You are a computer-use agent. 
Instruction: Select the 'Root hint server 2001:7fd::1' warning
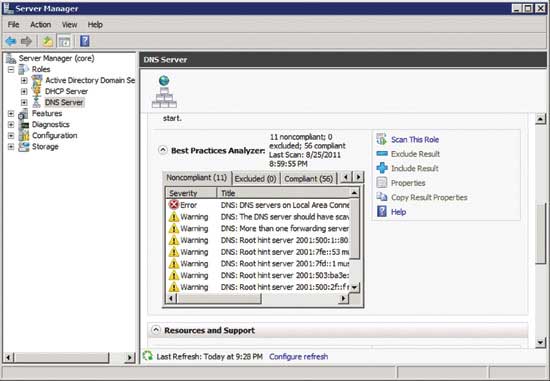[x=258, y=263]
